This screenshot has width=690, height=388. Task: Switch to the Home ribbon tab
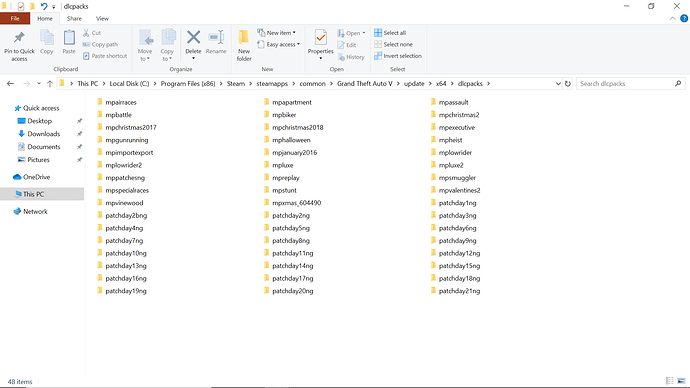coord(45,18)
